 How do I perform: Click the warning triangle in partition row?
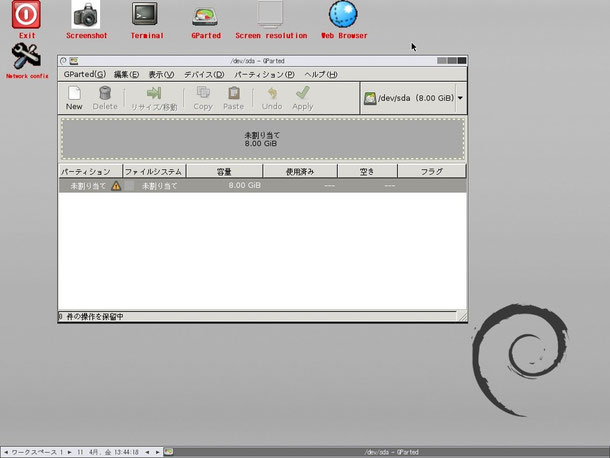[x=116, y=186]
